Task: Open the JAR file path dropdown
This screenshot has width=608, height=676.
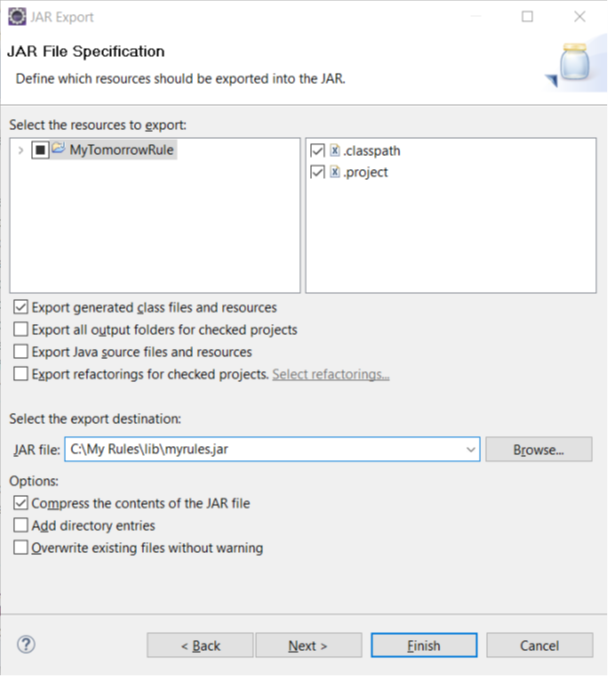Action: pos(471,450)
